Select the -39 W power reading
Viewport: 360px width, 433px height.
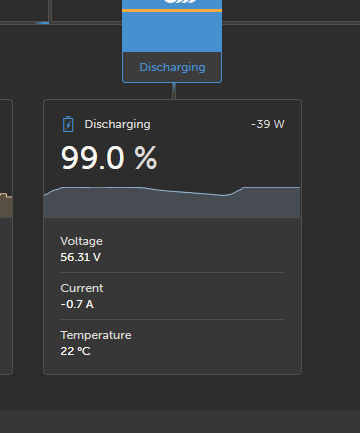click(x=268, y=124)
